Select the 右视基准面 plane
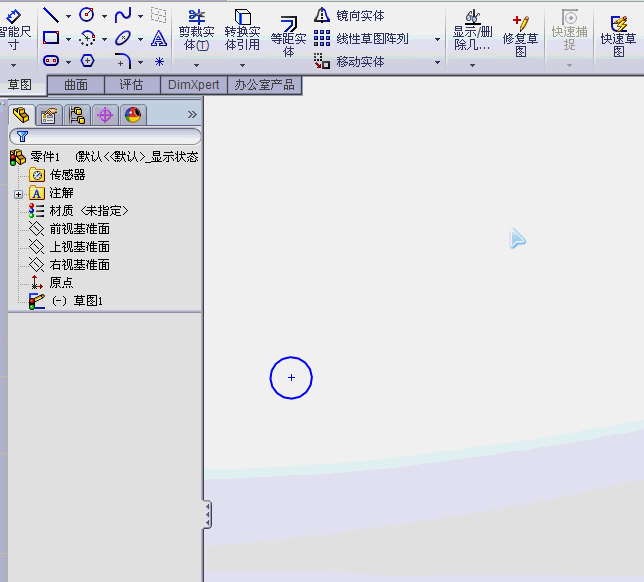The width and height of the screenshot is (644, 582). pos(69,265)
